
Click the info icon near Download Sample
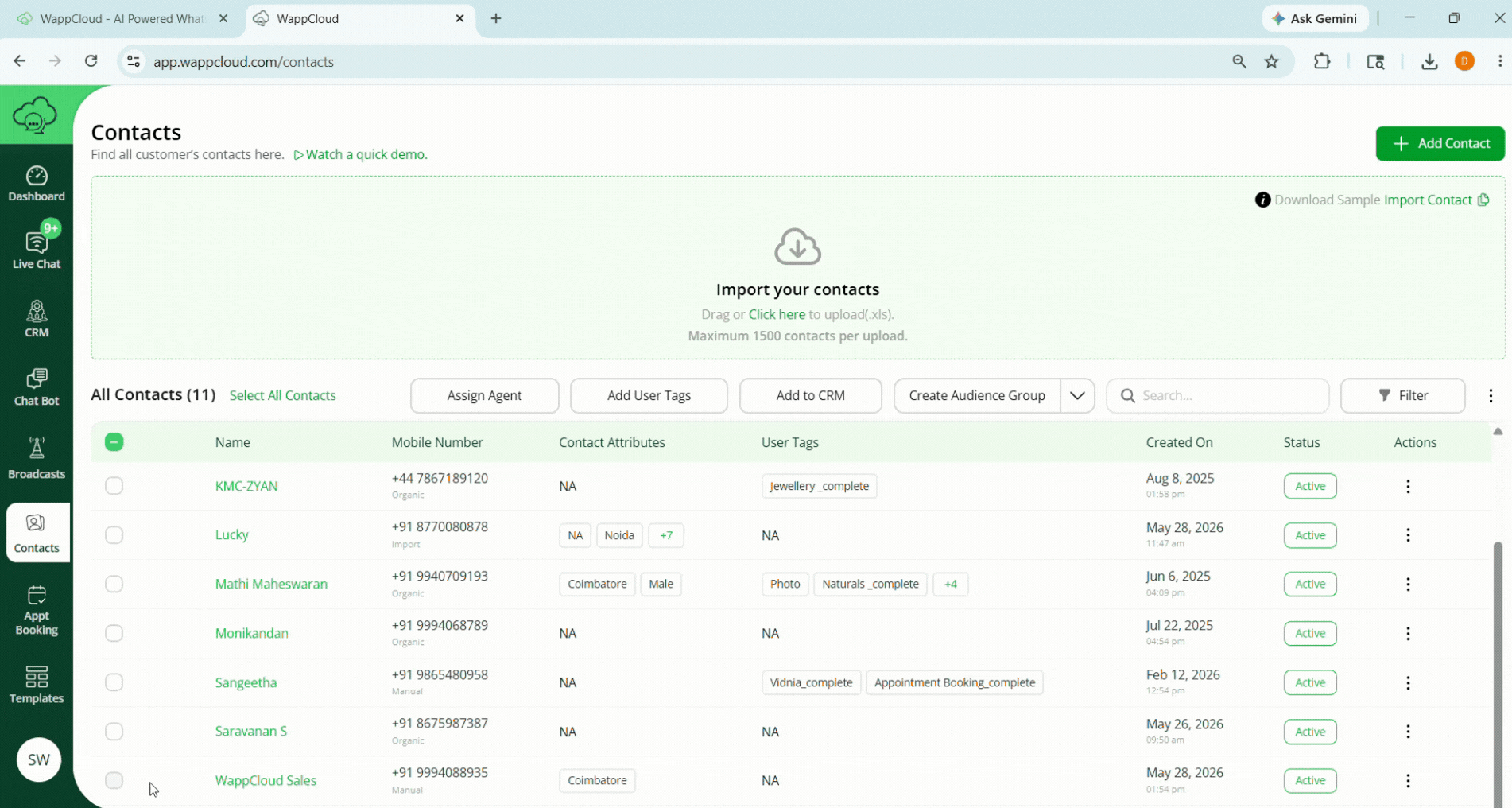pyautogui.click(x=1262, y=200)
